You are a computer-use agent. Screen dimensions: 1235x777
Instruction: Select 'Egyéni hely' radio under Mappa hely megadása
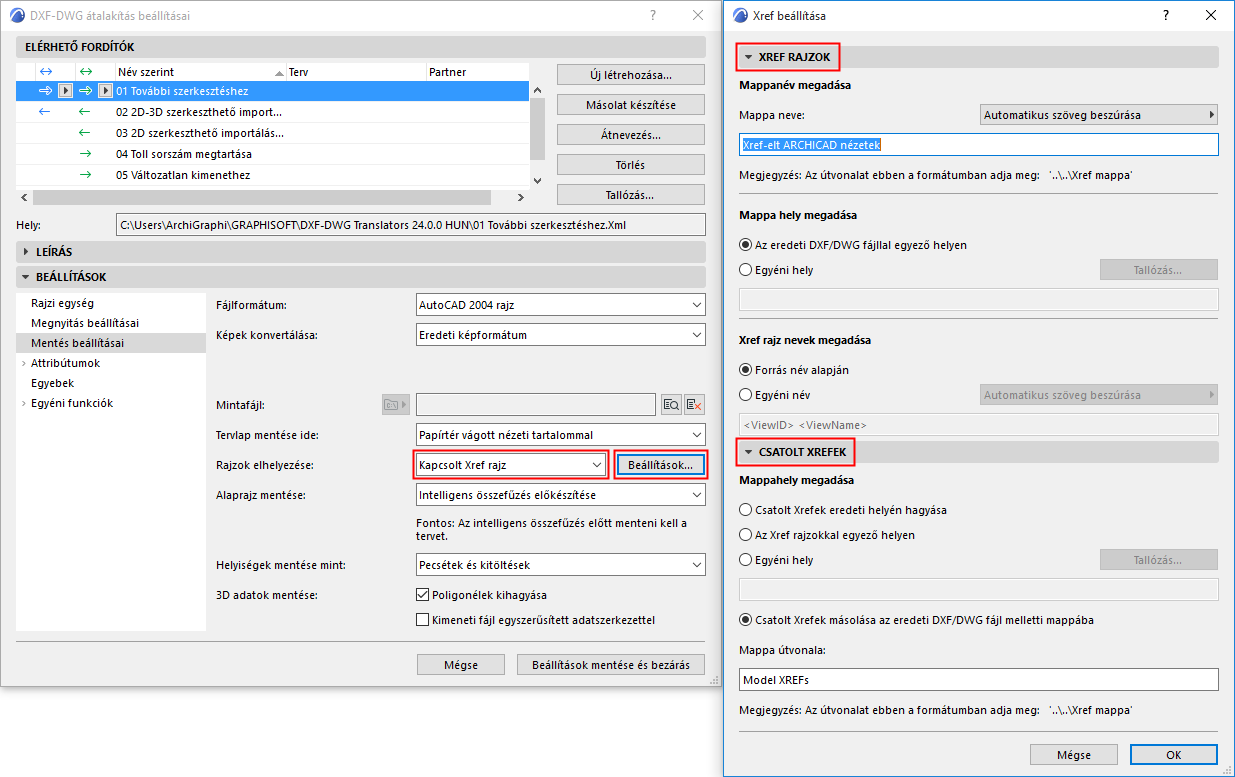(745, 269)
